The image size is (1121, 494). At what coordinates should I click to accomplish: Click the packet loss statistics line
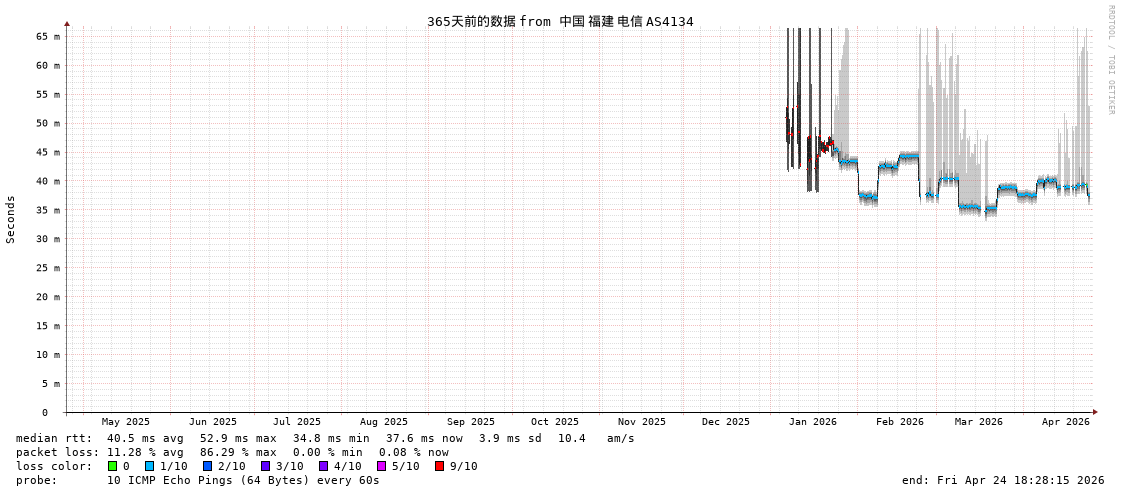pyautogui.click(x=232, y=452)
